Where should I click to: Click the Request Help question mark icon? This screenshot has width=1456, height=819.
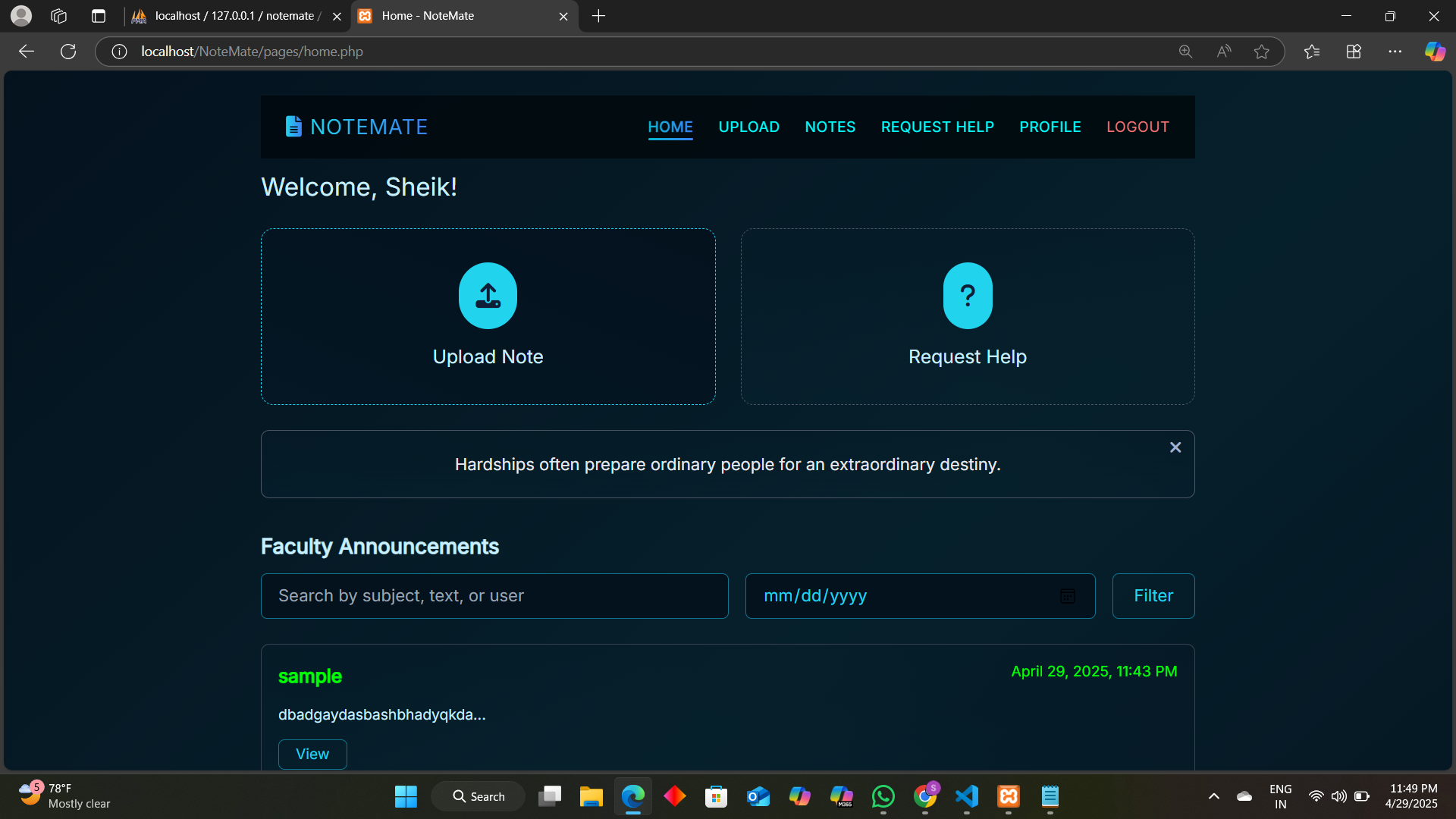pos(967,296)
